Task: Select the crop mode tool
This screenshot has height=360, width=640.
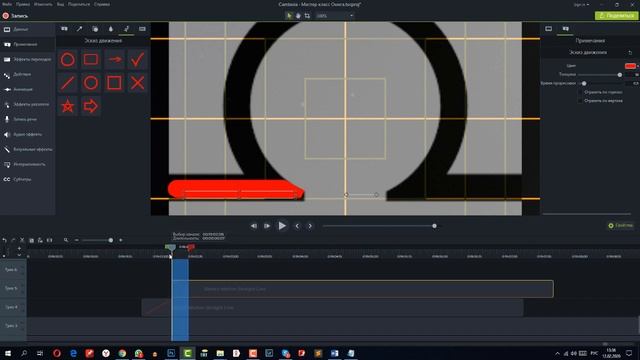Action: 307,16
